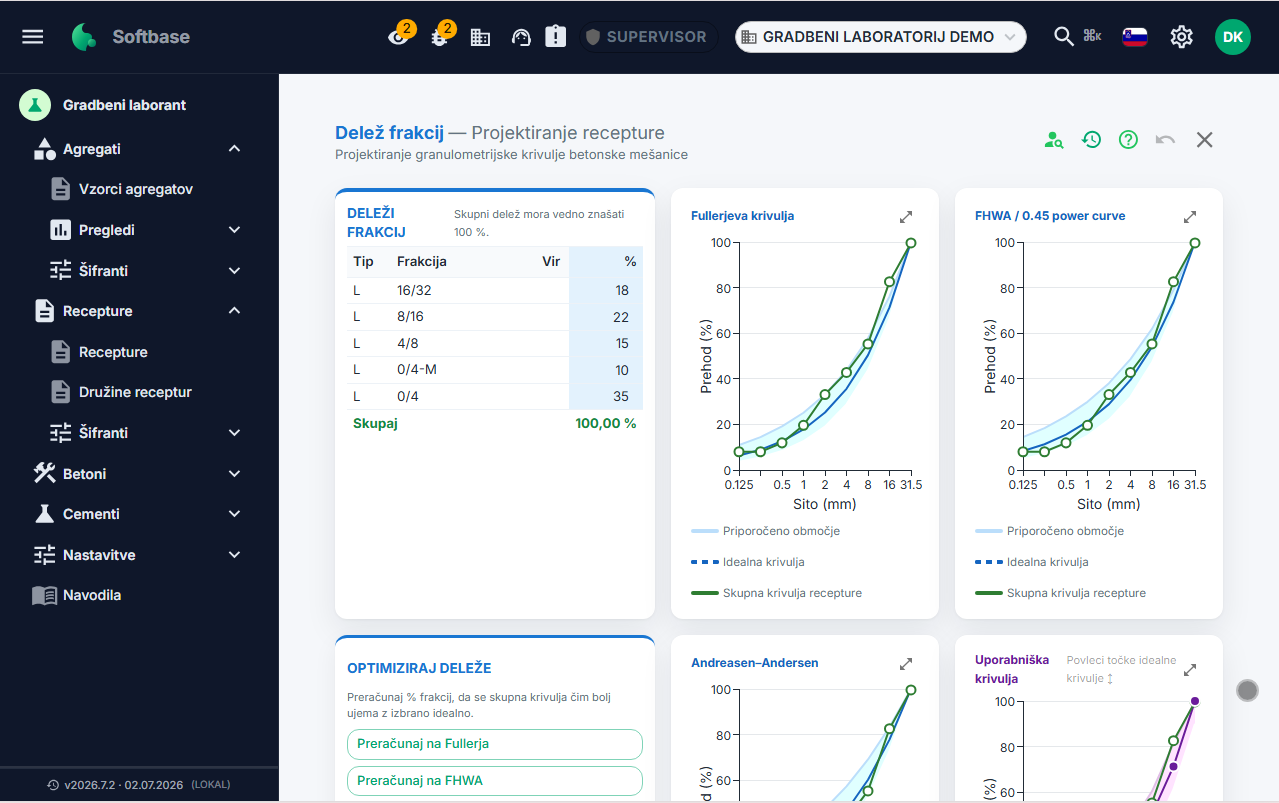
Task: Click the building company icon in top bar
Action: (x=480, y=37)
